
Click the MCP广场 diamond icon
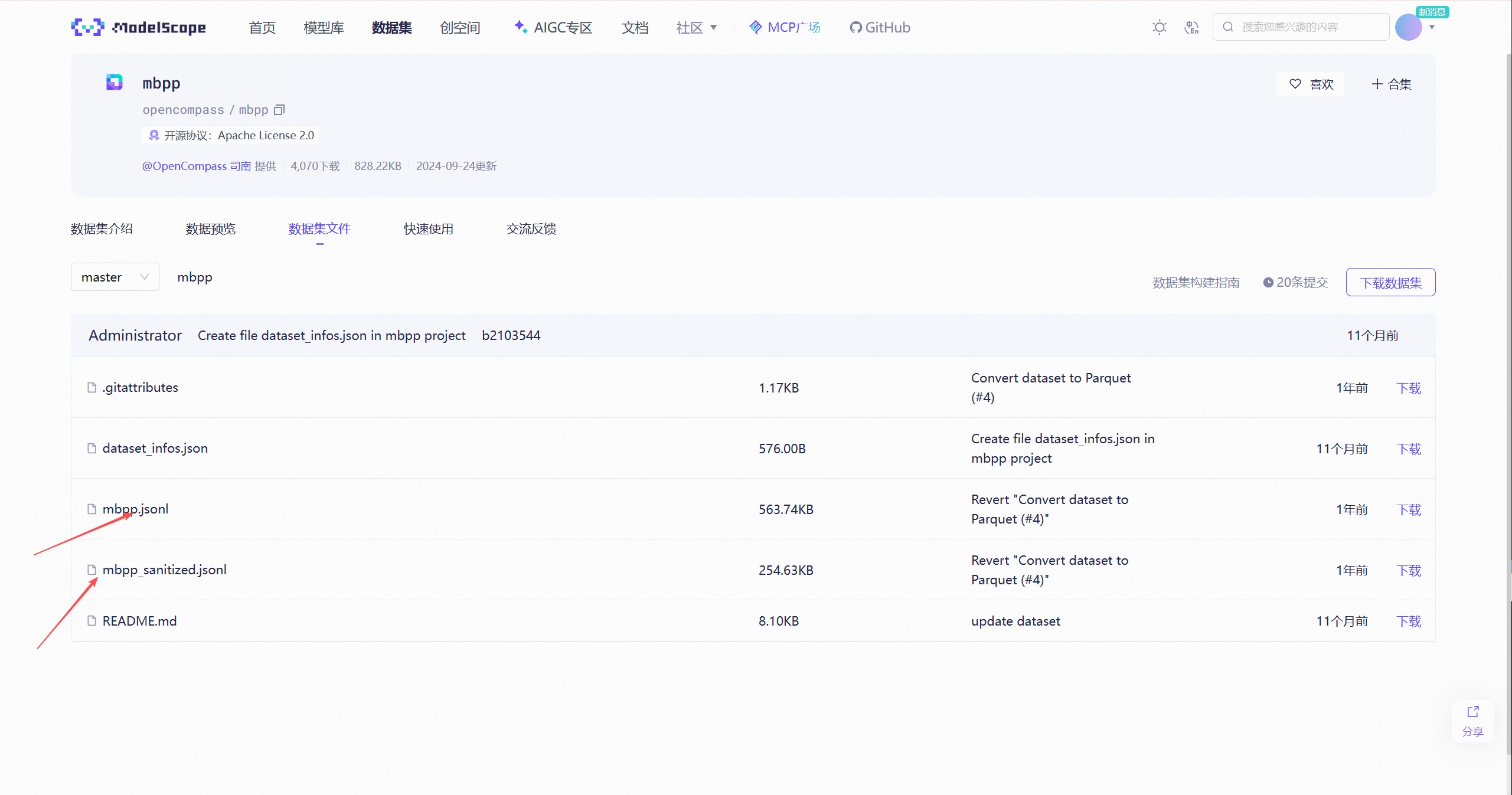click(x=756, y=27)
